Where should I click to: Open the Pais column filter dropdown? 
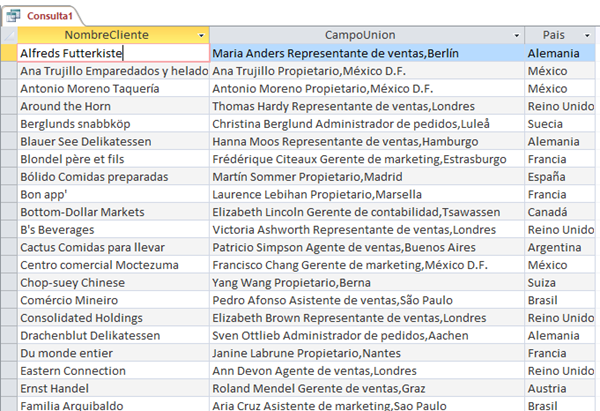click(587, 36)
